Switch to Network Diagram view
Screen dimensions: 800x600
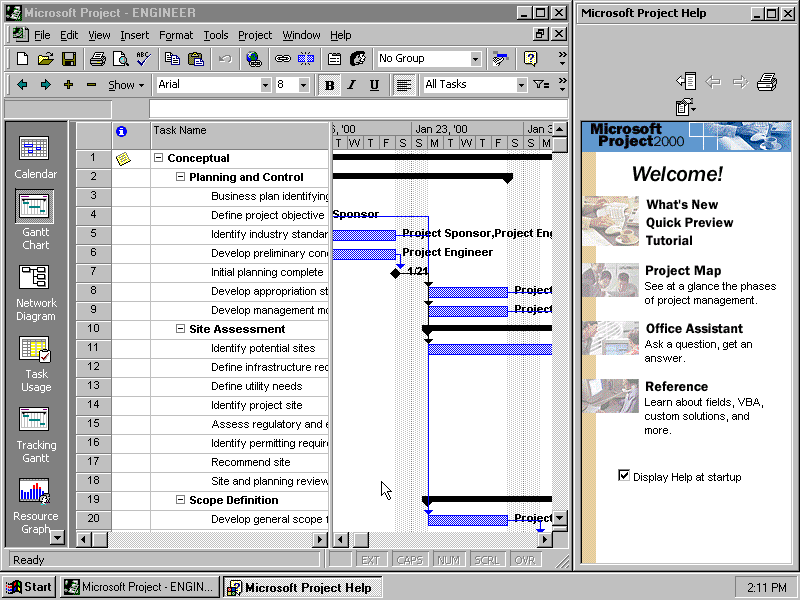pos(35,293)
